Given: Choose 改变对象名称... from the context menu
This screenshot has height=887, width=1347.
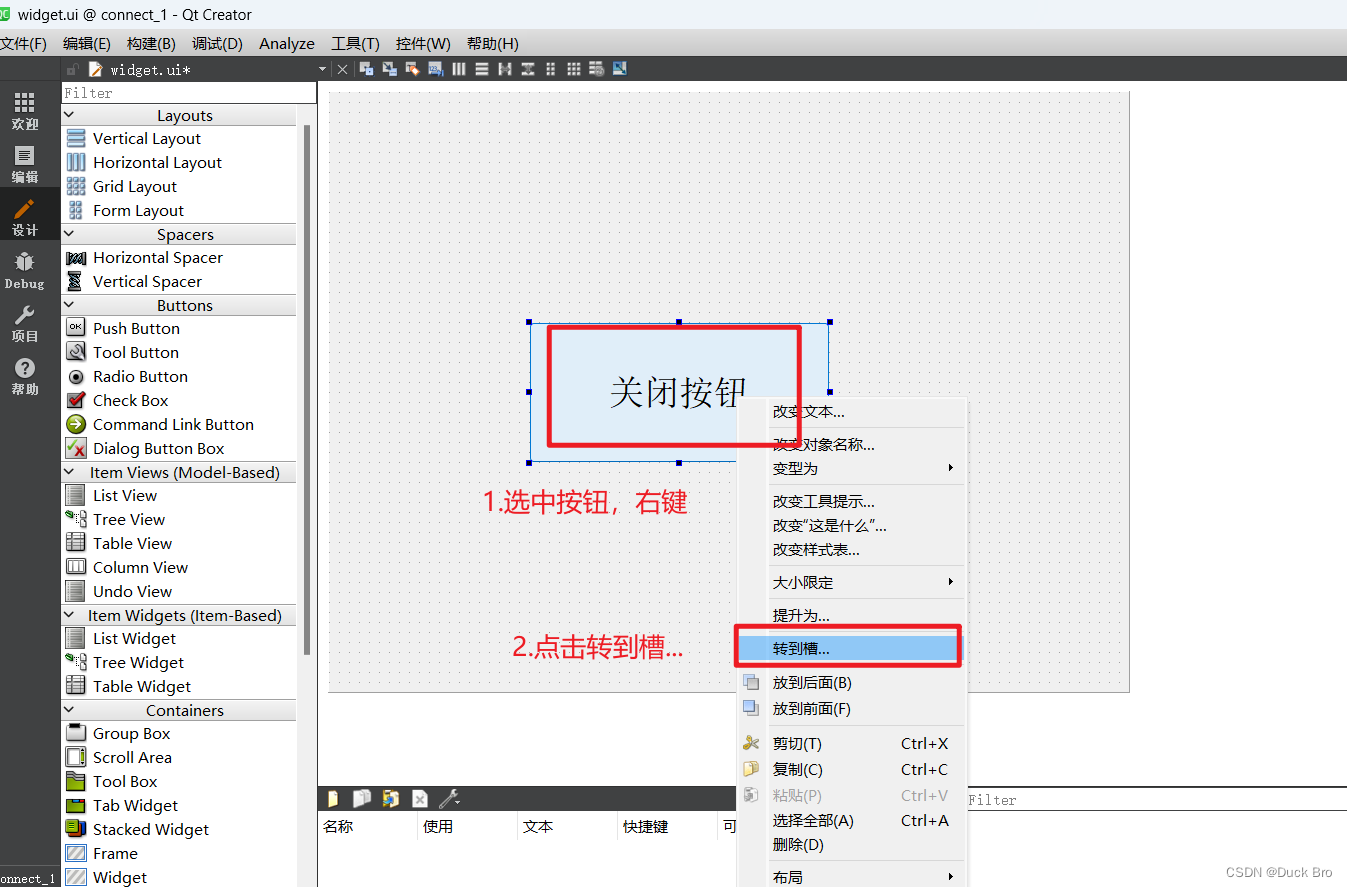Looking at the screenshot, I should (x=852, y=444).
